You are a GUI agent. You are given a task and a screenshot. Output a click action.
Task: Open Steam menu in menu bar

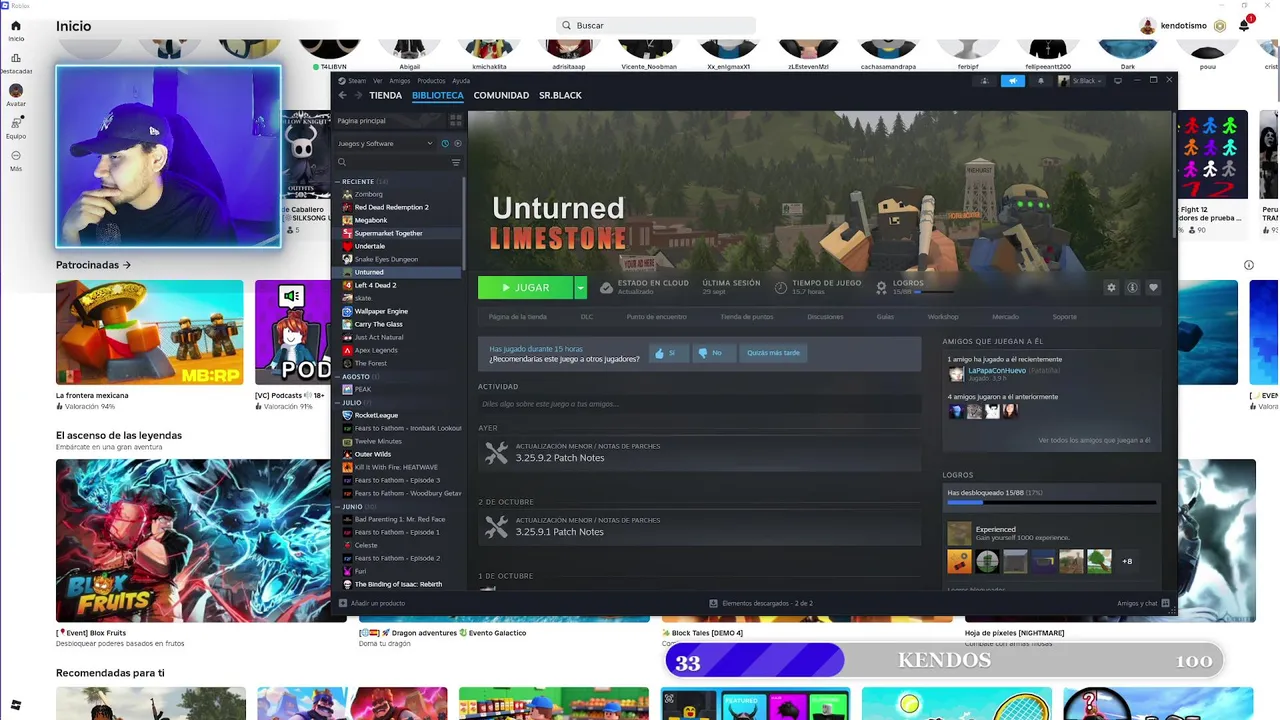(x=357, y=81)
